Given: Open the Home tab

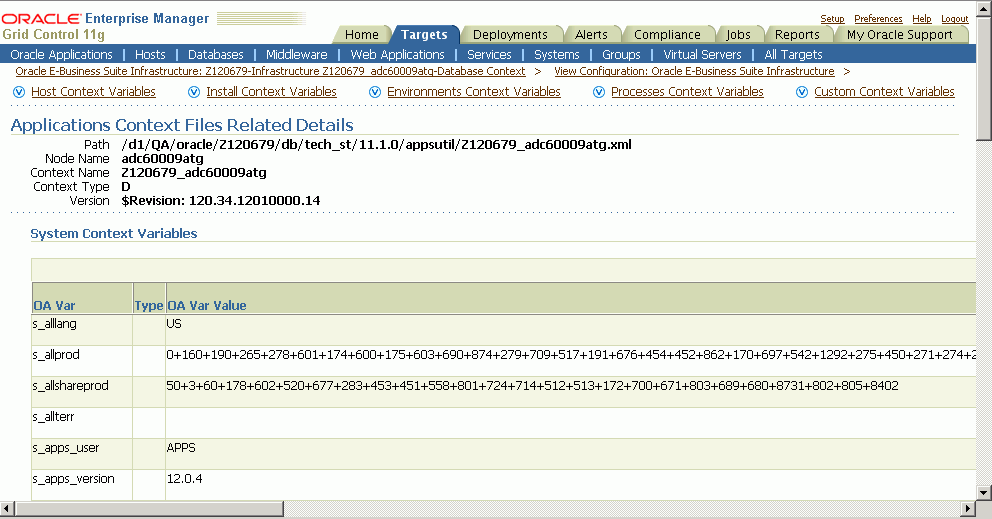Looking at the screenshot, I should 361,35.
